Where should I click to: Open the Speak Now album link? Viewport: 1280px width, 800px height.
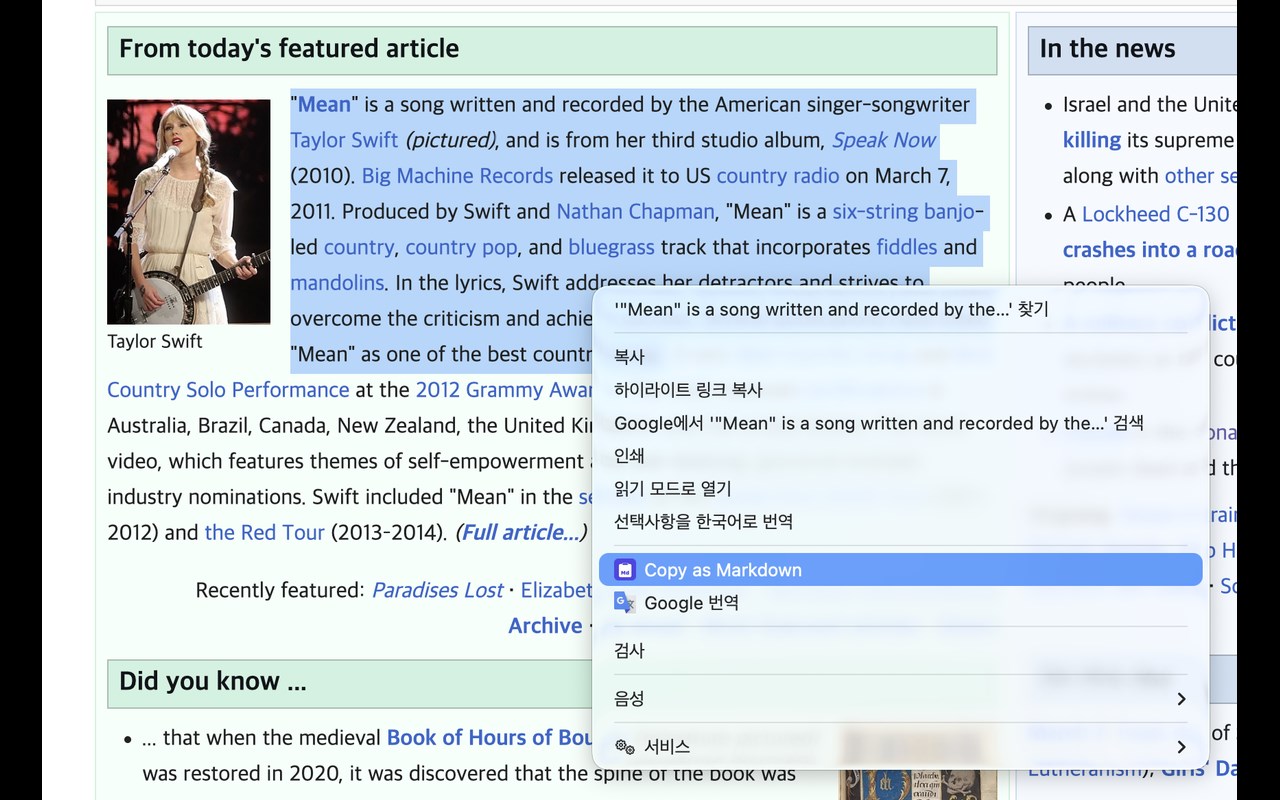click(x=883, y=140)
